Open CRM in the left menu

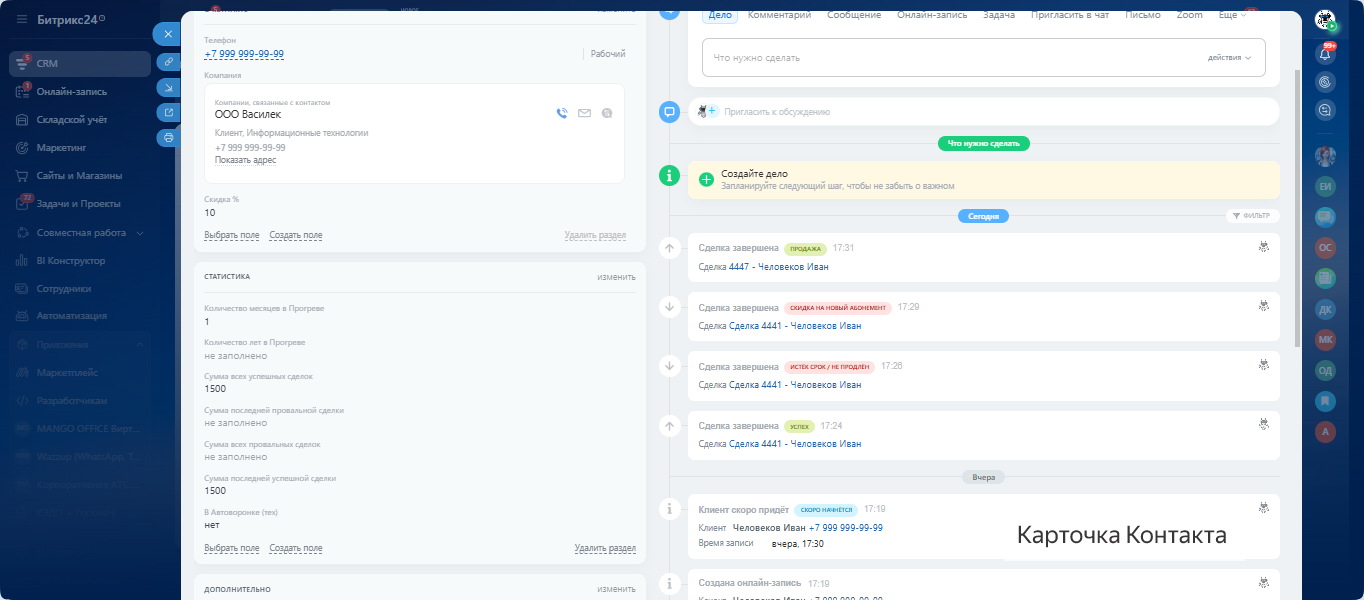(47, 63)
